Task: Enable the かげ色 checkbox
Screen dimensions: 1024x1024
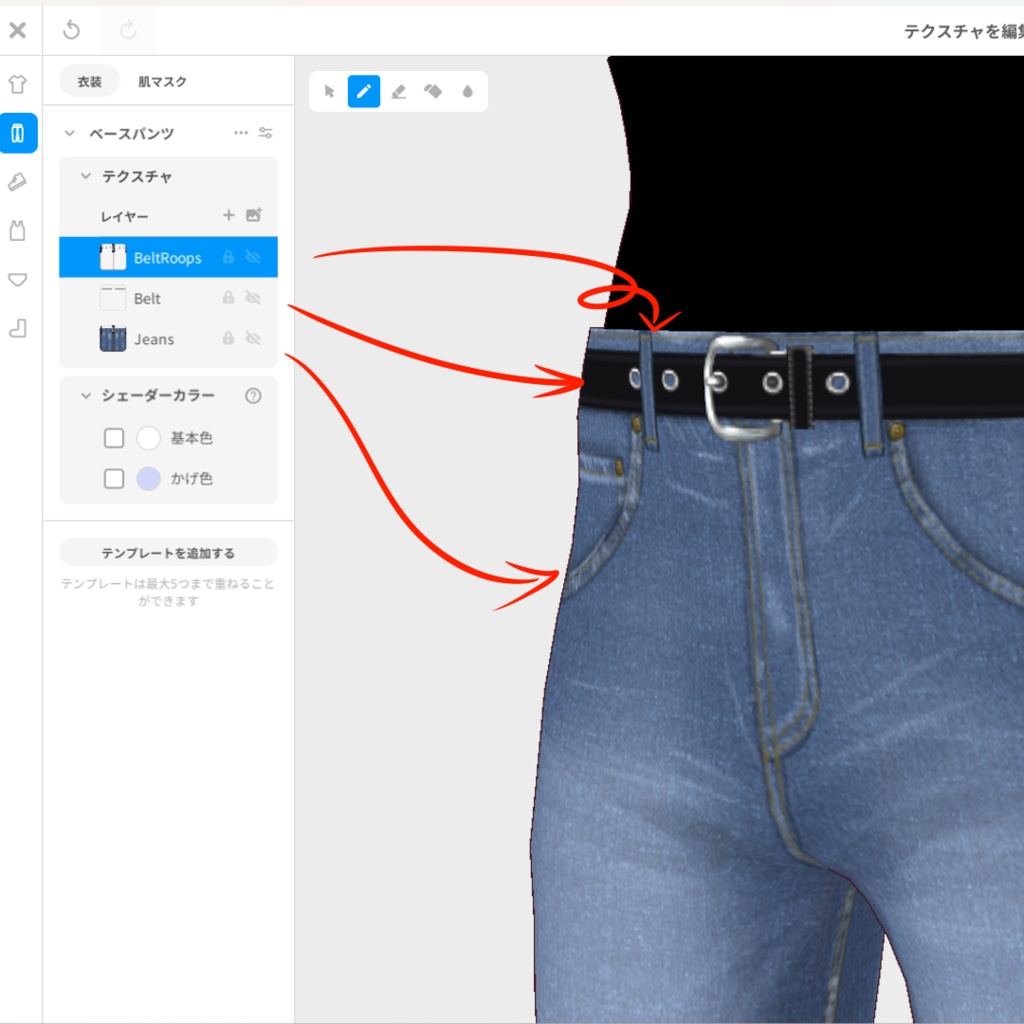Action: (x=114, y=479)
